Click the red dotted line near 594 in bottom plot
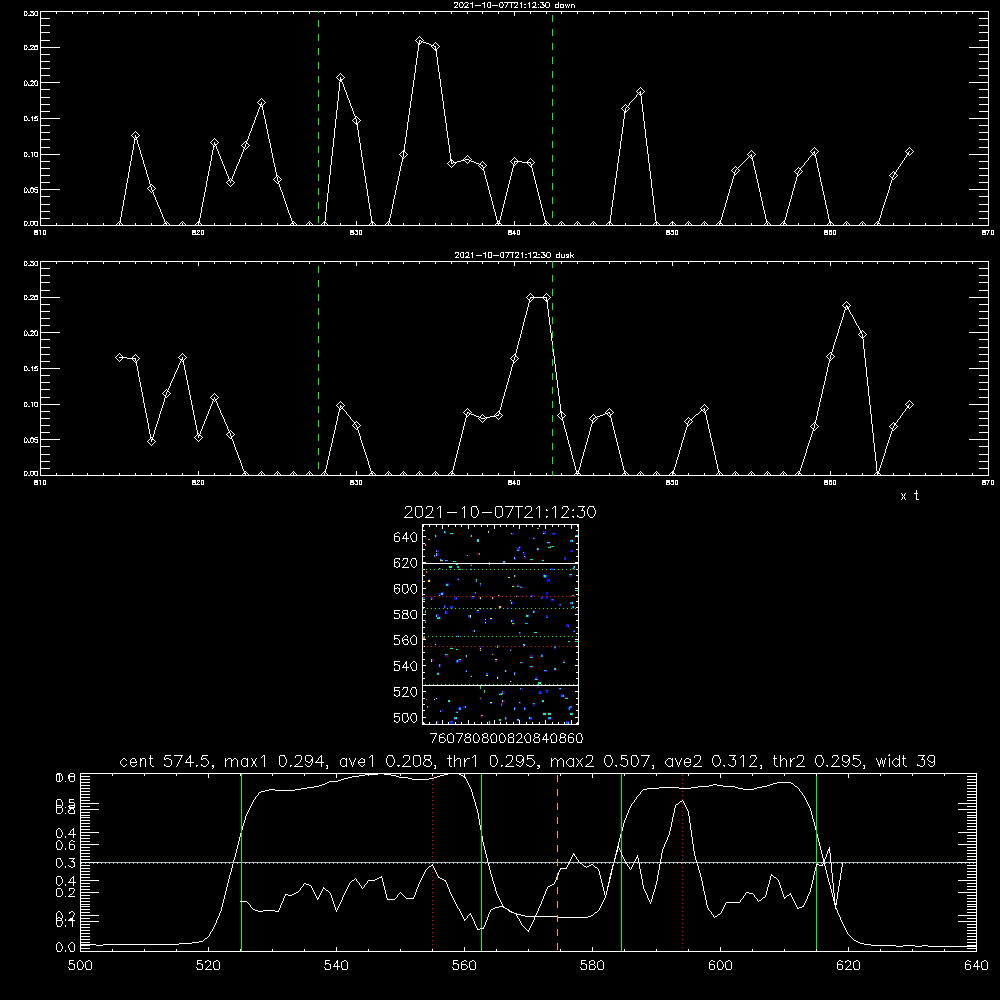 click(x=682, y=862)
